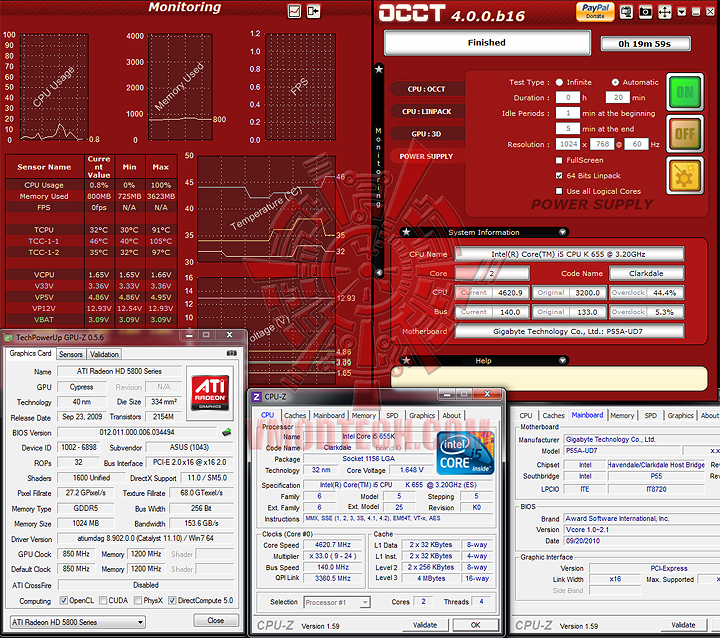Image resolution: width=720 pixels, height=638 pixels.
Task: Toggle the 64 Bits Linpack checkbox
Action: [559, 175]
